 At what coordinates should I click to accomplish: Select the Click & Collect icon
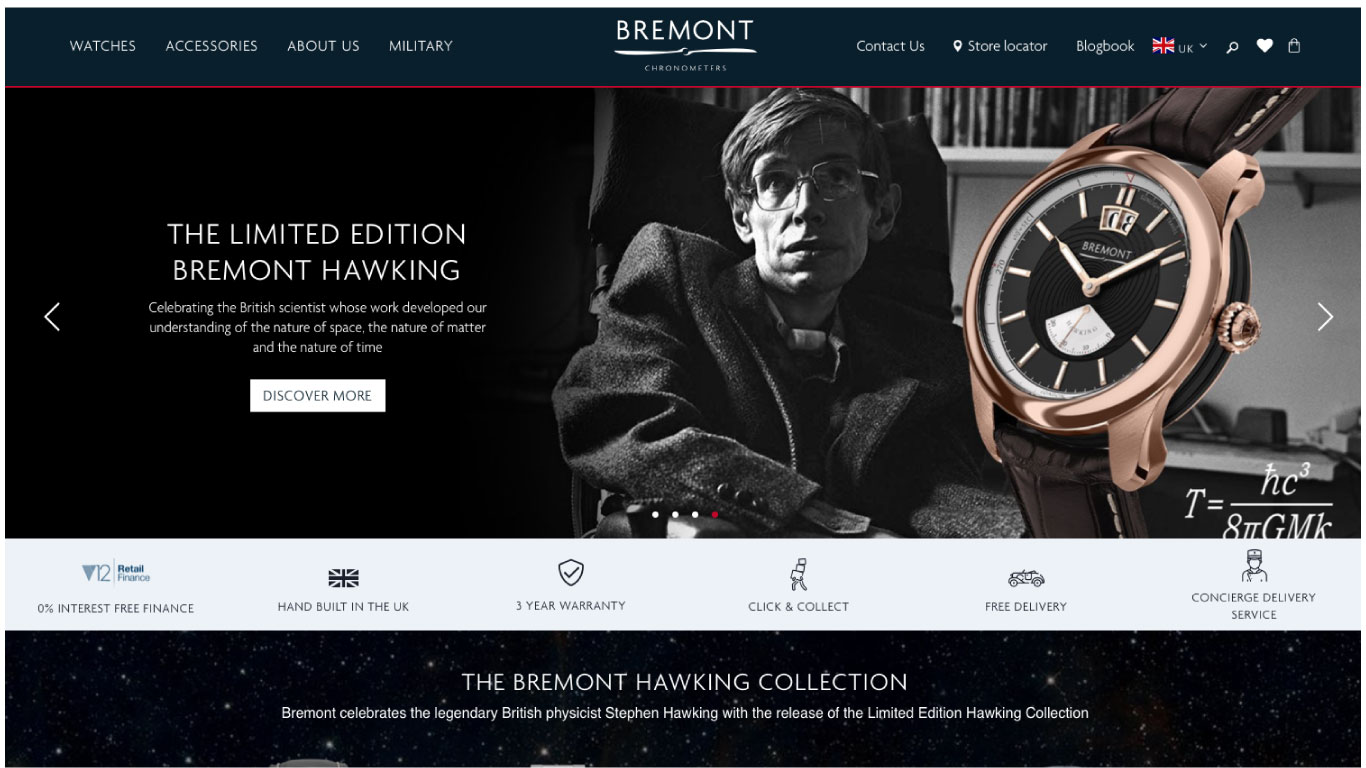pyautogui.click(x=798, y=575)
